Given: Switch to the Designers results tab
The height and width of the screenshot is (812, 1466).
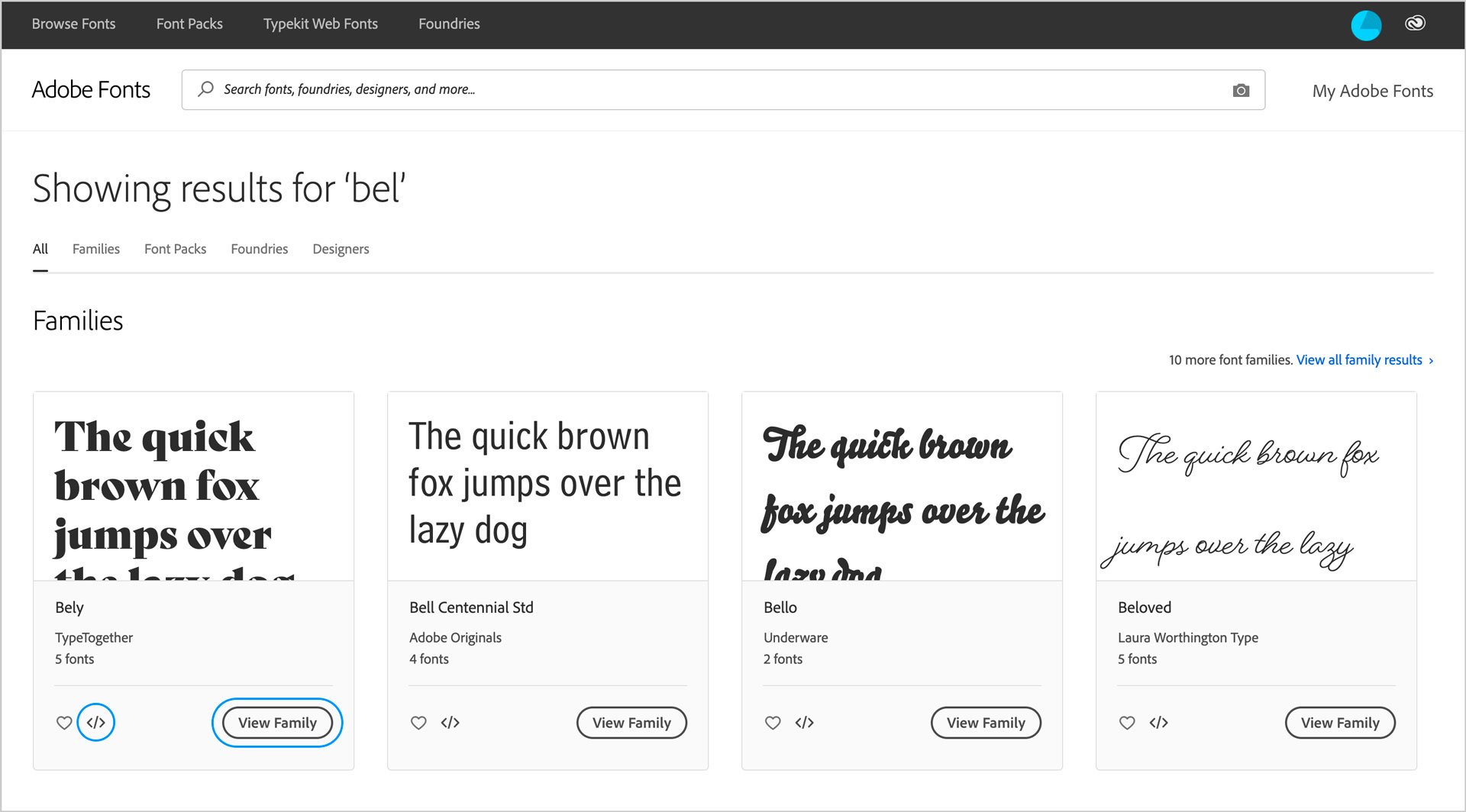Looking at the screenshot, I should 341,249.
